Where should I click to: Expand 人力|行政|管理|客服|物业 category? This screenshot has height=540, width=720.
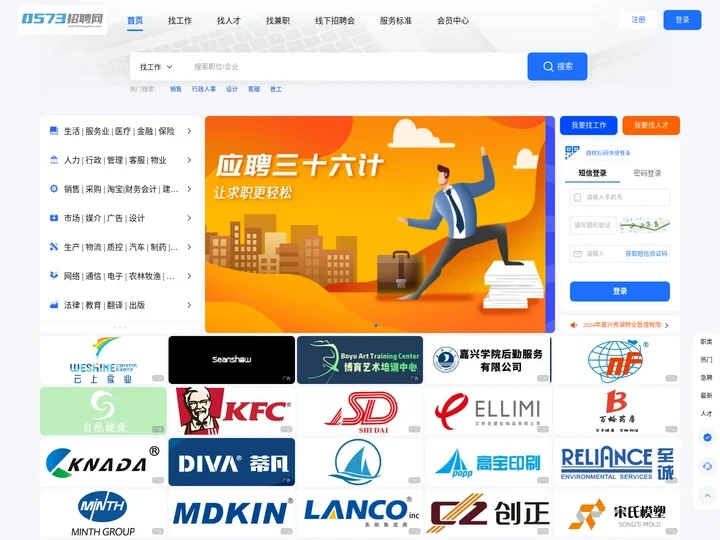tap(120, 160)
